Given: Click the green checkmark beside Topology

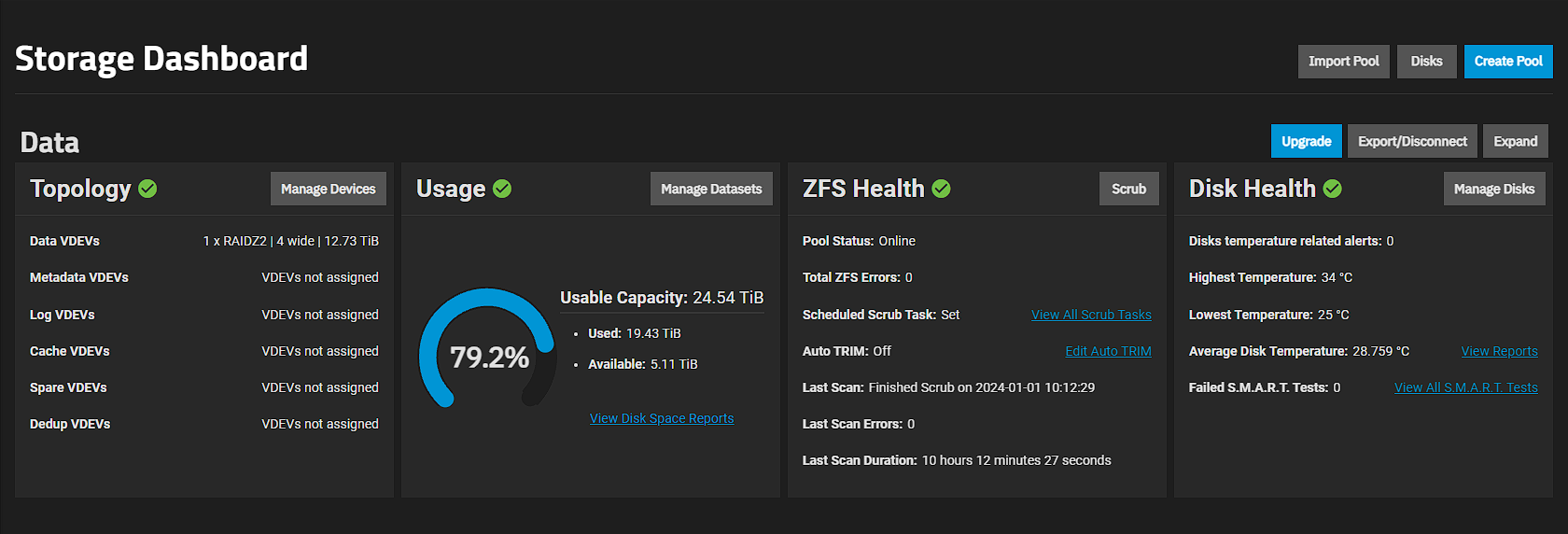Looking at the screenshot, I should pyautogui.click(x=147, y=189).
